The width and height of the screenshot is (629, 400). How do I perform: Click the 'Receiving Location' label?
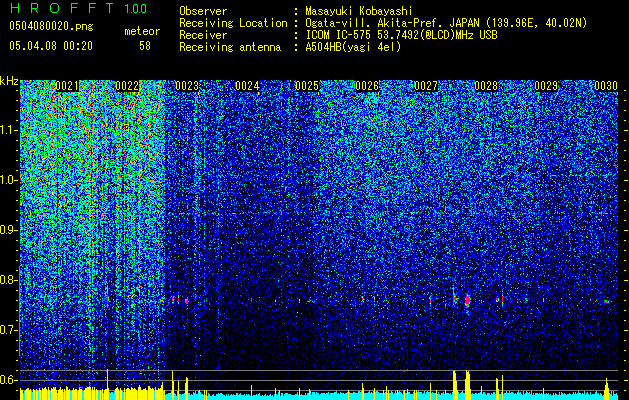coord(233,23)
